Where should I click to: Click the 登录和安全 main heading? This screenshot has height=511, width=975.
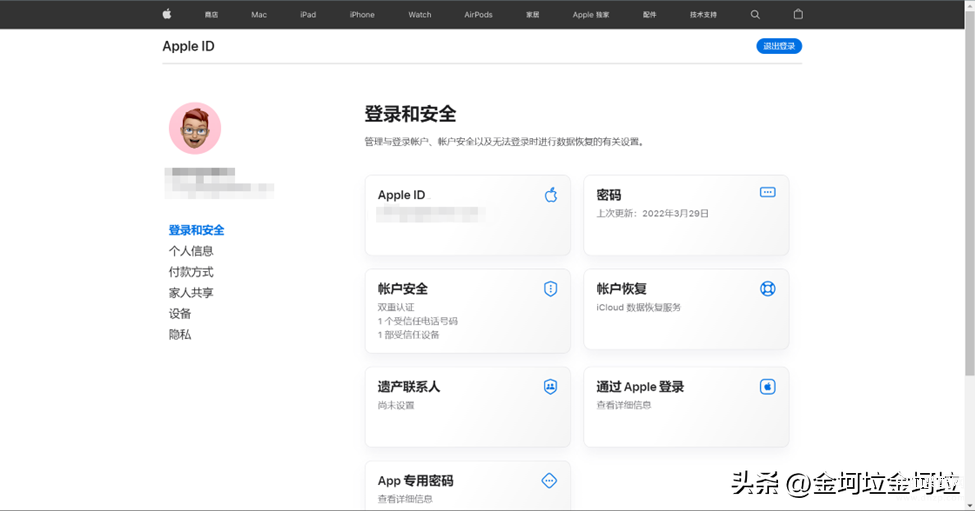[410, 114]
